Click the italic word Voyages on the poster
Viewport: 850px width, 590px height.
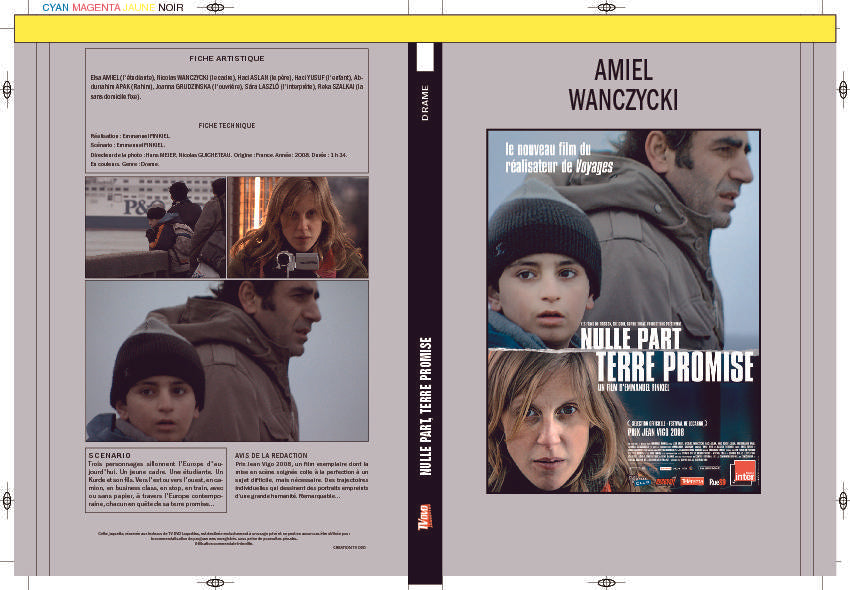[594, 166]
